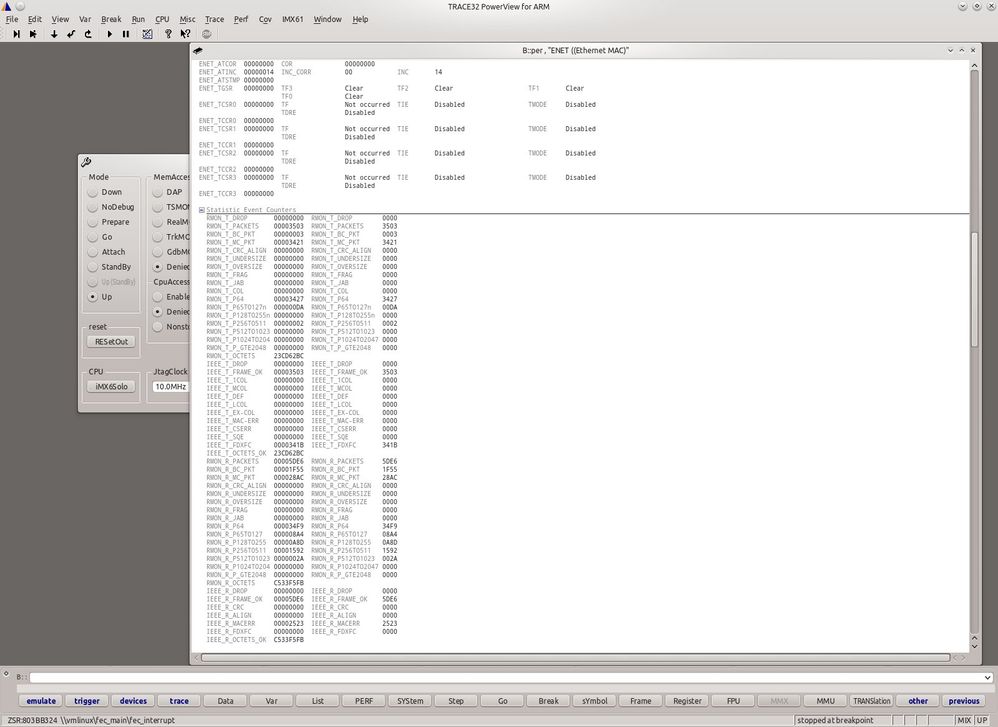Click the devices softkey button
Screen dimensions: 998x727
[x=133, y=701]
